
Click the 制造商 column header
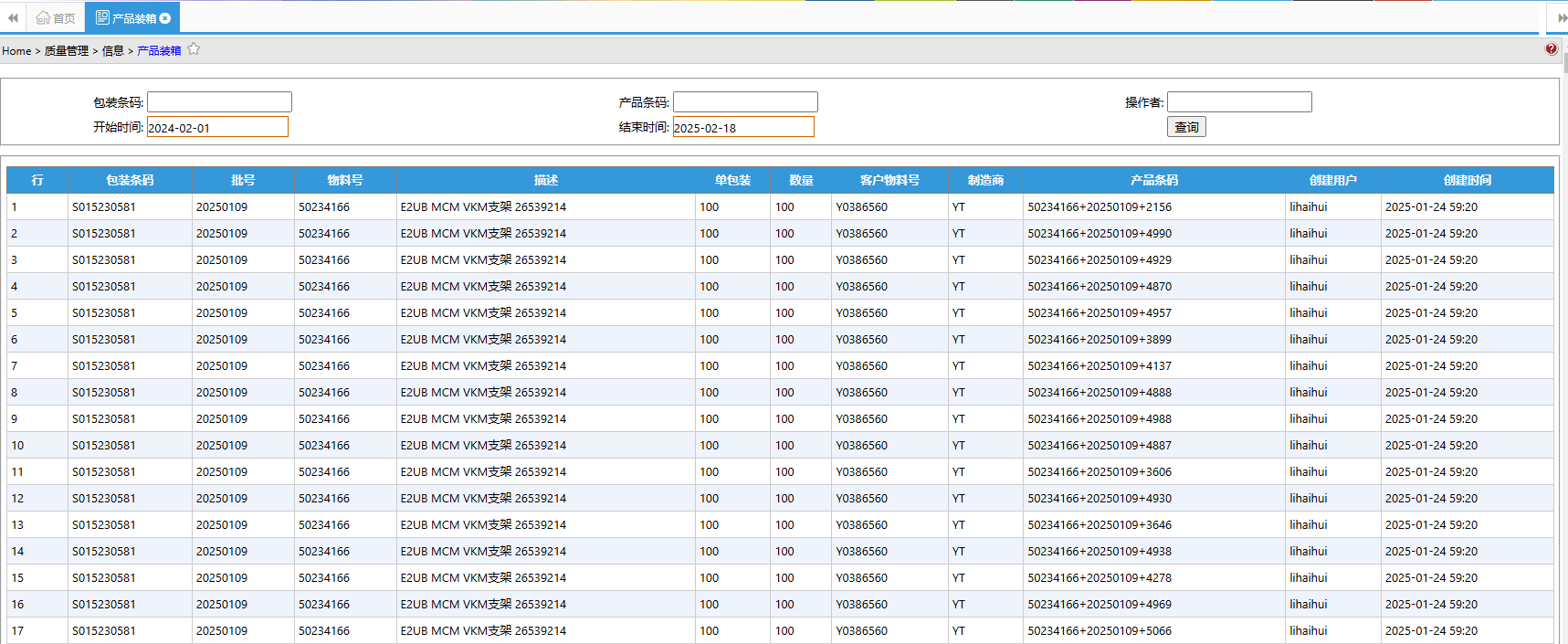(x=985, y=180)
